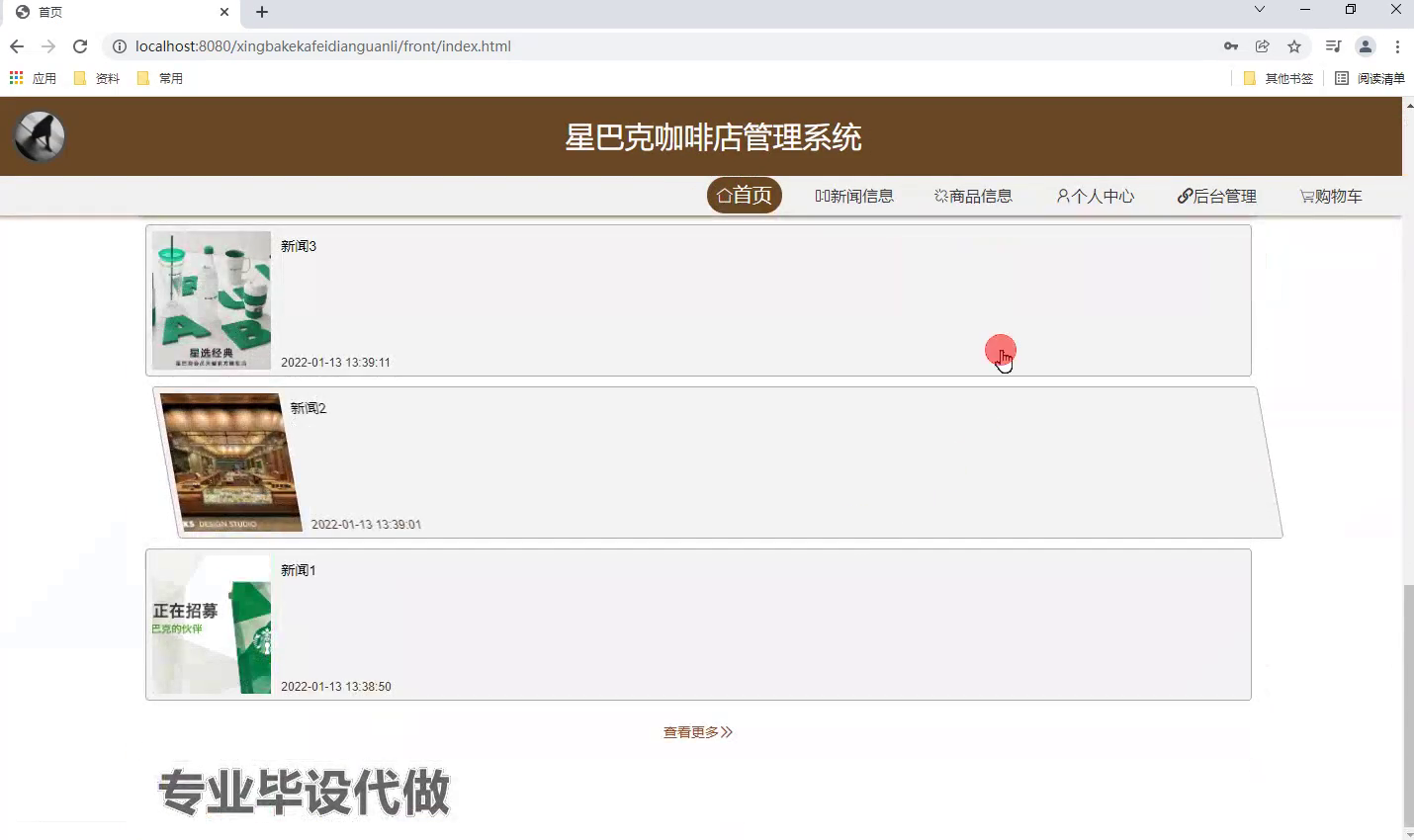Click the date 2022-01-13 13:39:01
Screen dimensions: 1414x840
click(x=366, y=525)
